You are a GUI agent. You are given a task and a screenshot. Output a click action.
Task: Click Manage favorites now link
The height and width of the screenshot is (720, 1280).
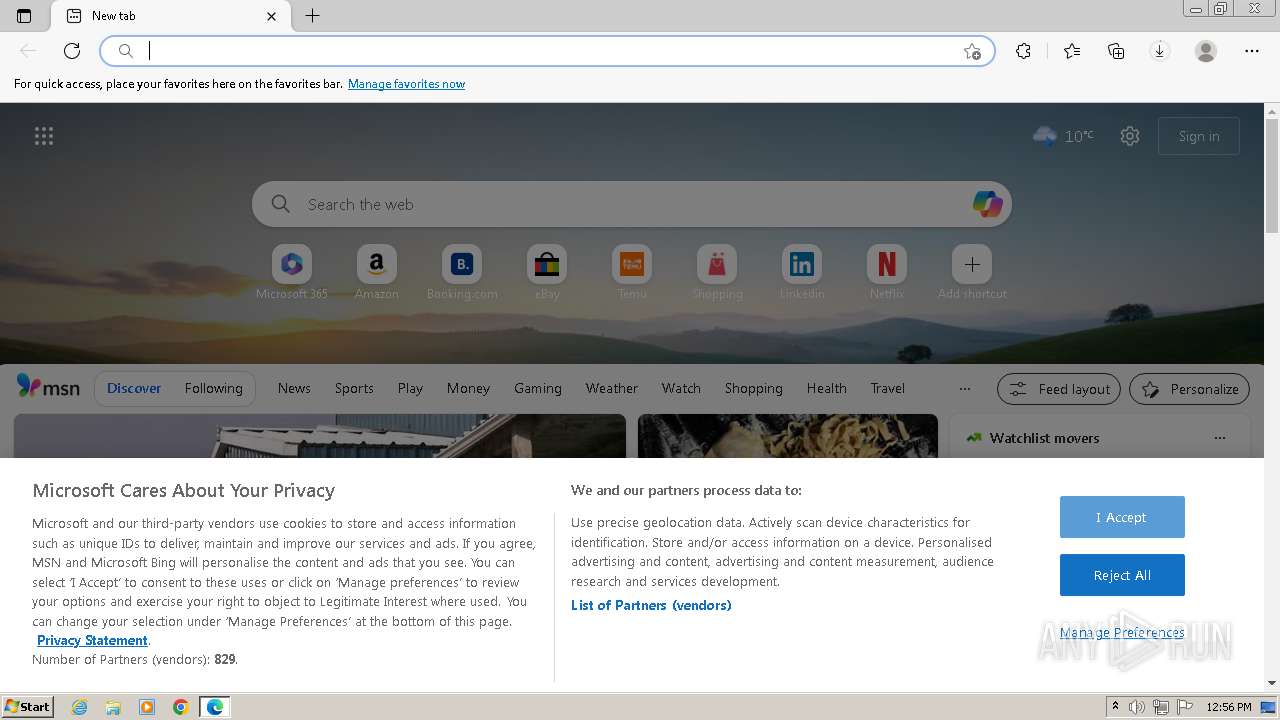click(x=406, y=84)
